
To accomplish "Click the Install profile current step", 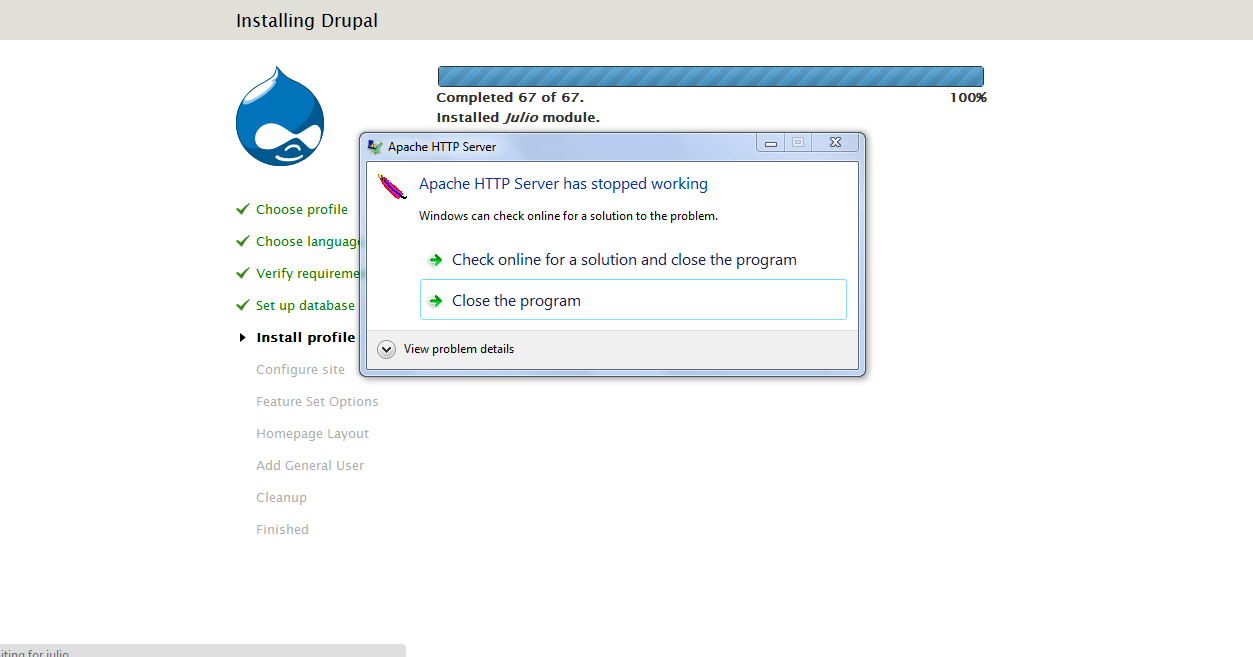I will point(305,337).
